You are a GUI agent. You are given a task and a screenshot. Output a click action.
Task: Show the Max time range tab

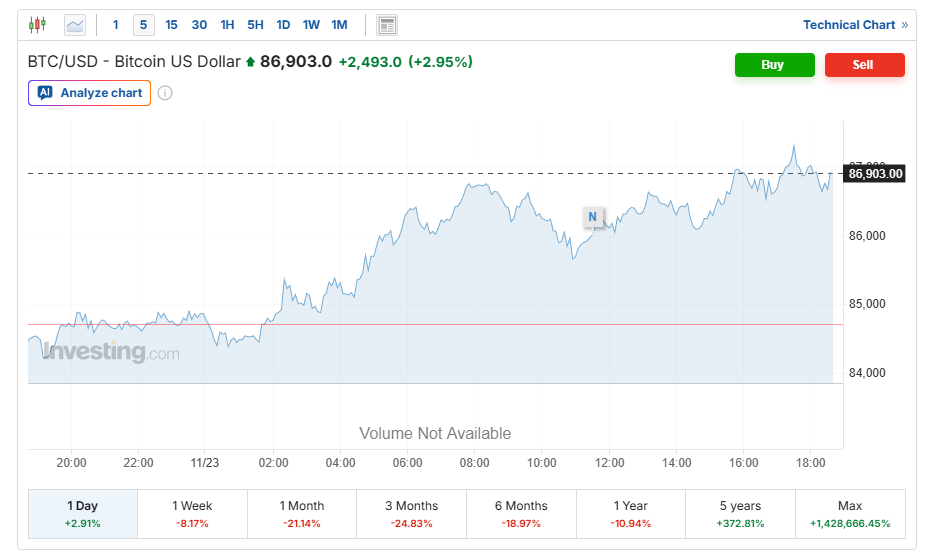pos(850,514)
